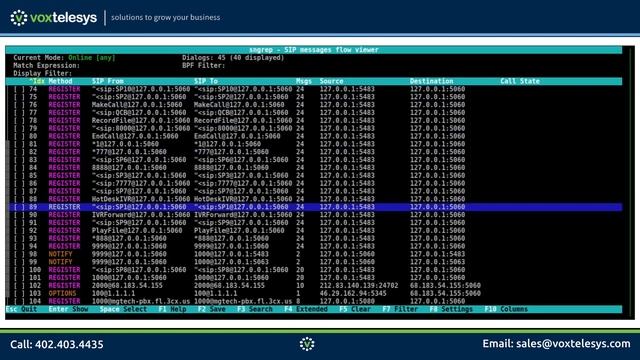Click Dialogs: 45 (40 displayed) text
Screen dimensions: 640x360
[x=233, y=58]
